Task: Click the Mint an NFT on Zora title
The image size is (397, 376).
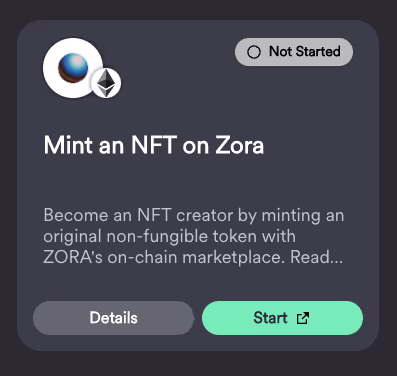Action: 154,145
